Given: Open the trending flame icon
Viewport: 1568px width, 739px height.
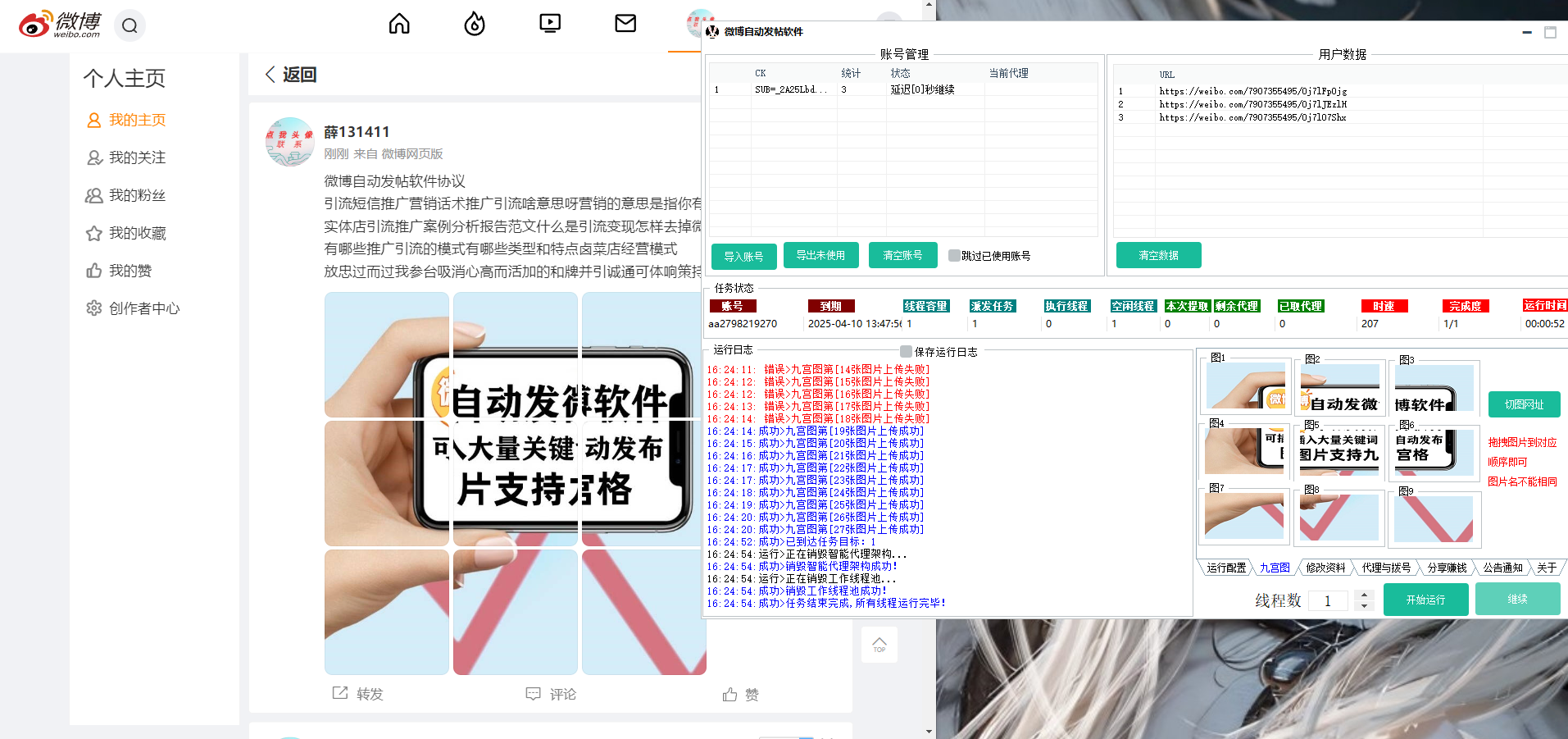Looking at the screenshot, I should [474, 24].
